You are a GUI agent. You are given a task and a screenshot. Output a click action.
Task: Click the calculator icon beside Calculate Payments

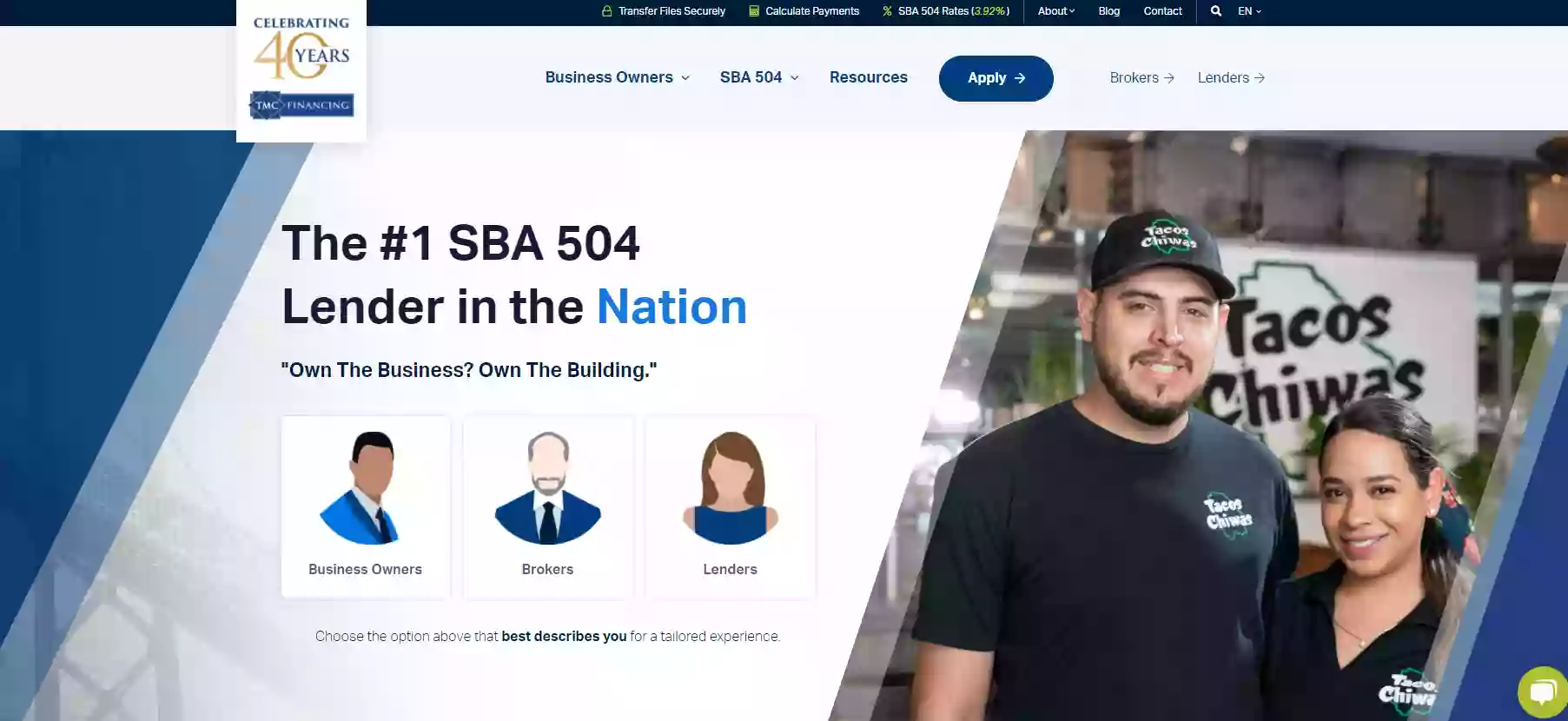tap(754, 11)
